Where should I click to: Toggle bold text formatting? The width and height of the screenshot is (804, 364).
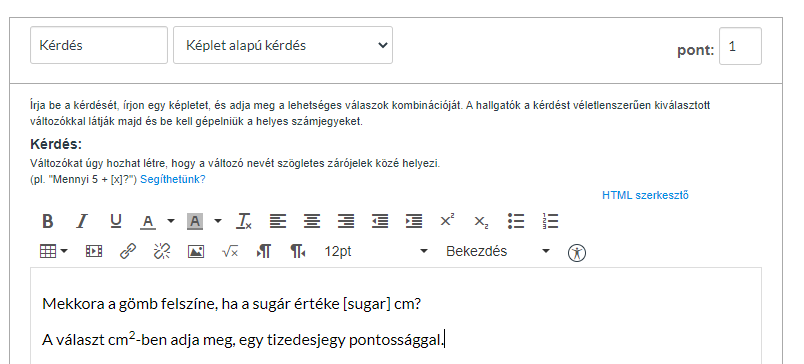coord(48,221)
